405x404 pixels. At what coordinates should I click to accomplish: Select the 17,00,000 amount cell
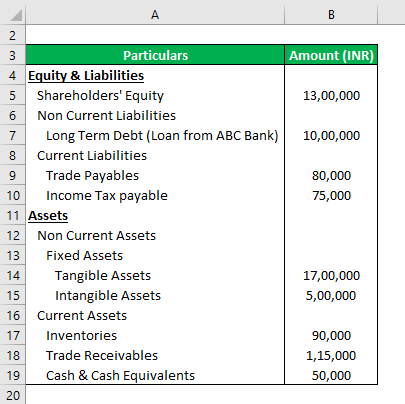pyautogui.click(x=331, y=275)
